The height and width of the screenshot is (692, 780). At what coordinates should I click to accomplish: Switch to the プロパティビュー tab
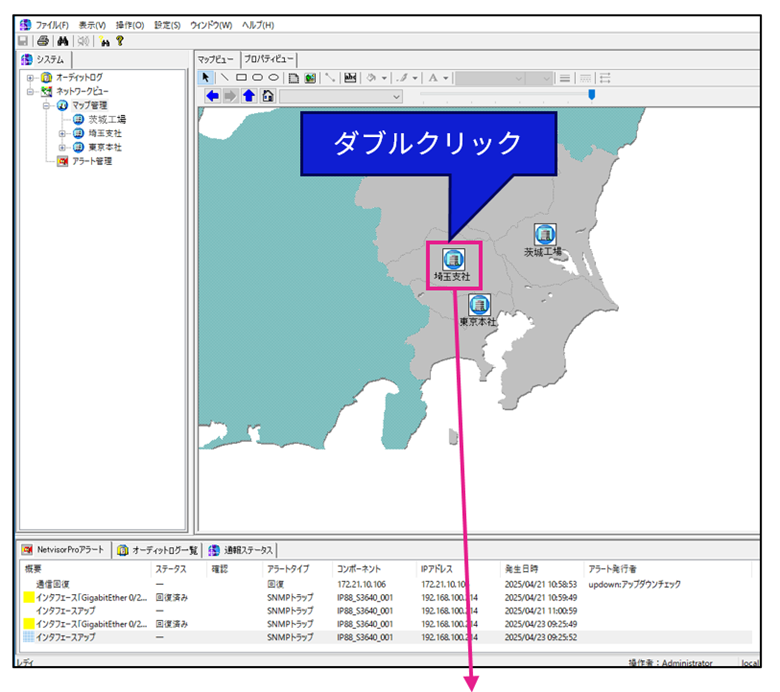[x=269, y=59]
